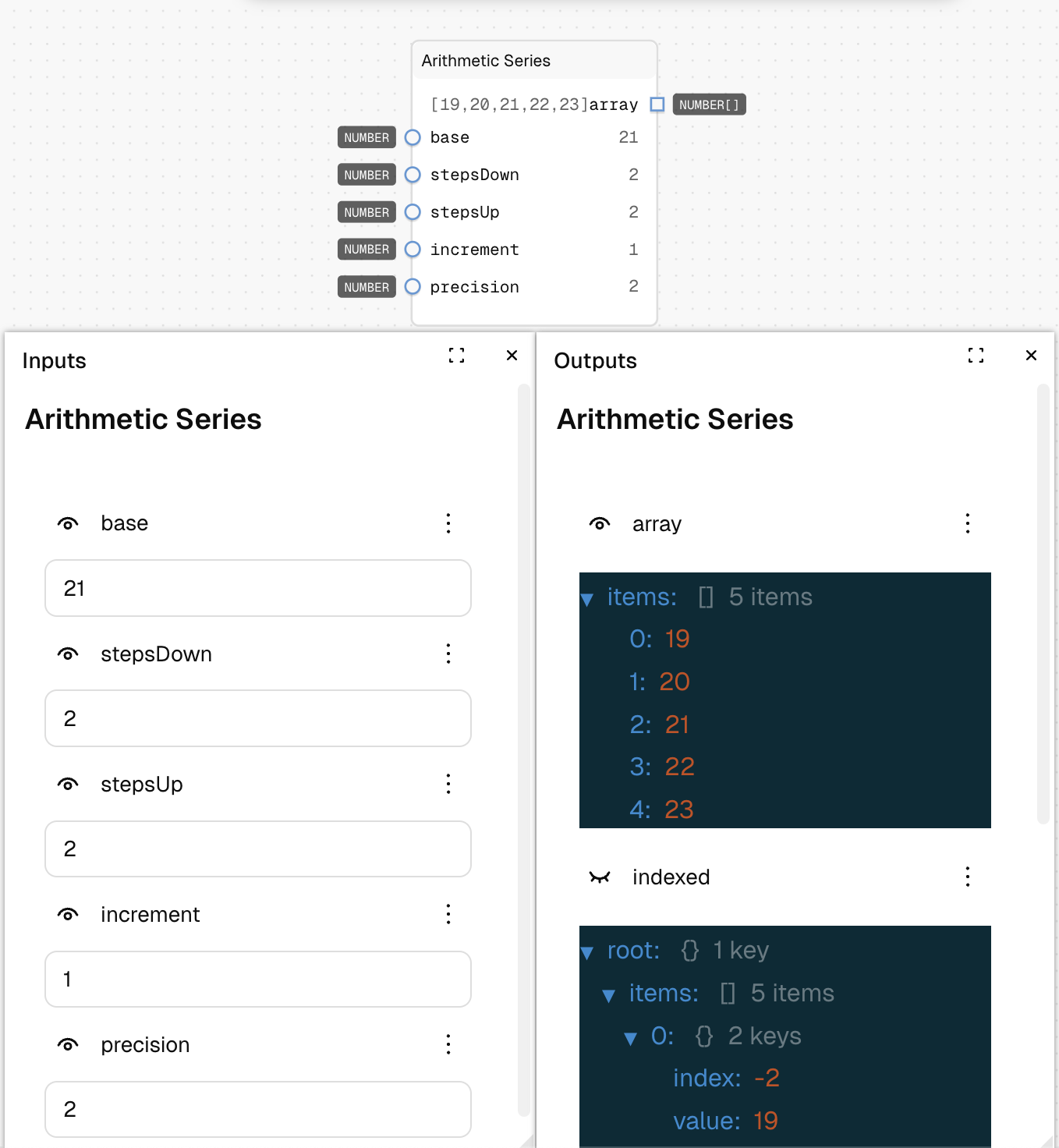The height and width of the screenshot is (1148, 1059).
Task: Click the stepsUp input port circle
Action: tap(413, 212)
